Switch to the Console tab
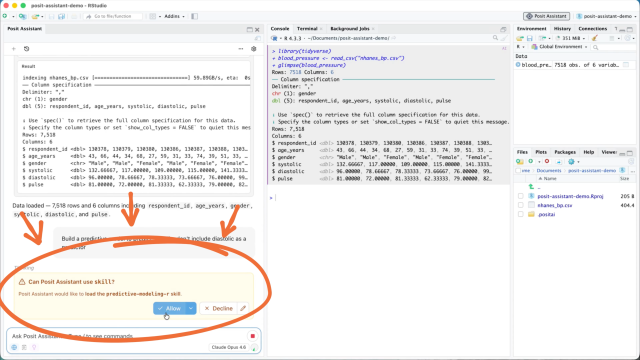 [x=280, y=29]
